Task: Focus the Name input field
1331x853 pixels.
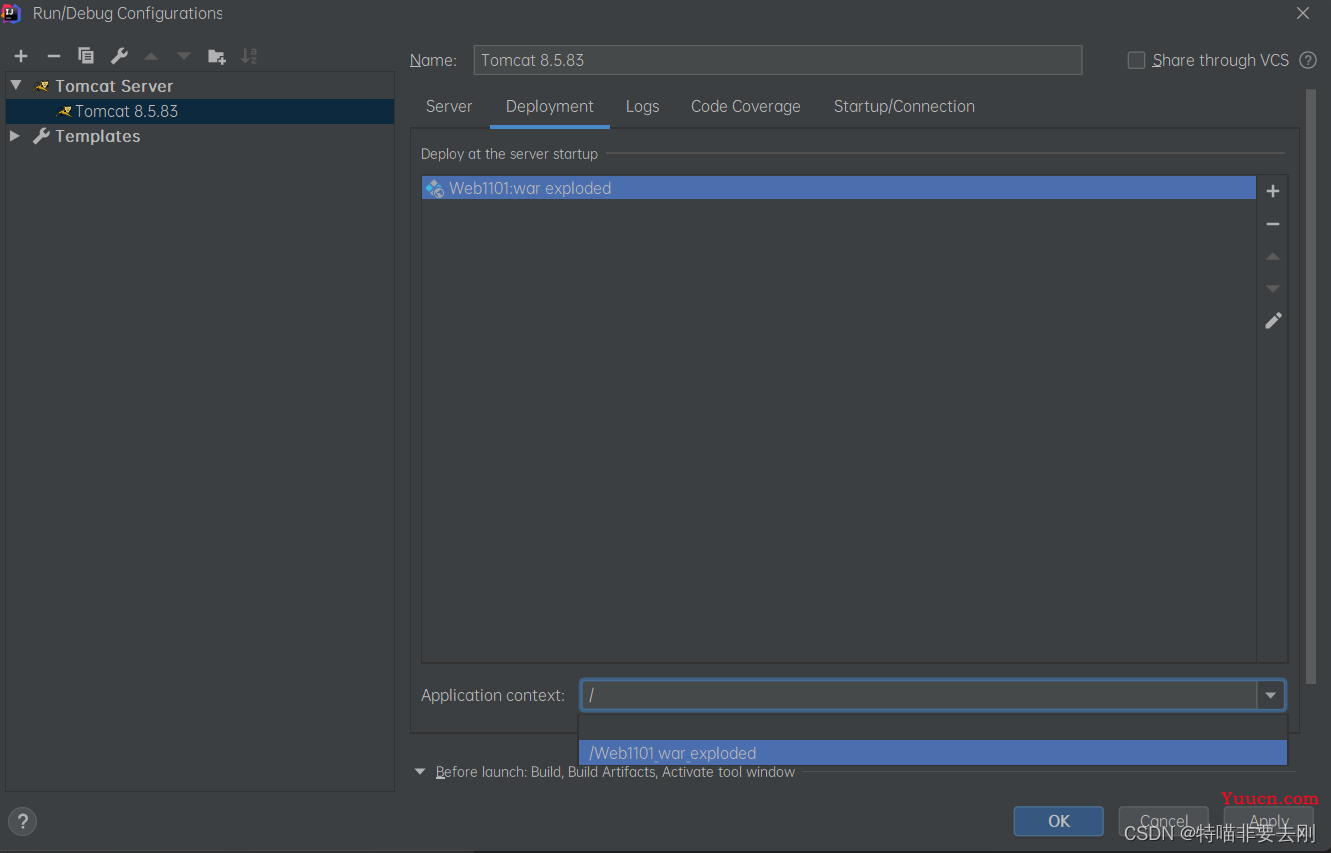Action: 778,60
